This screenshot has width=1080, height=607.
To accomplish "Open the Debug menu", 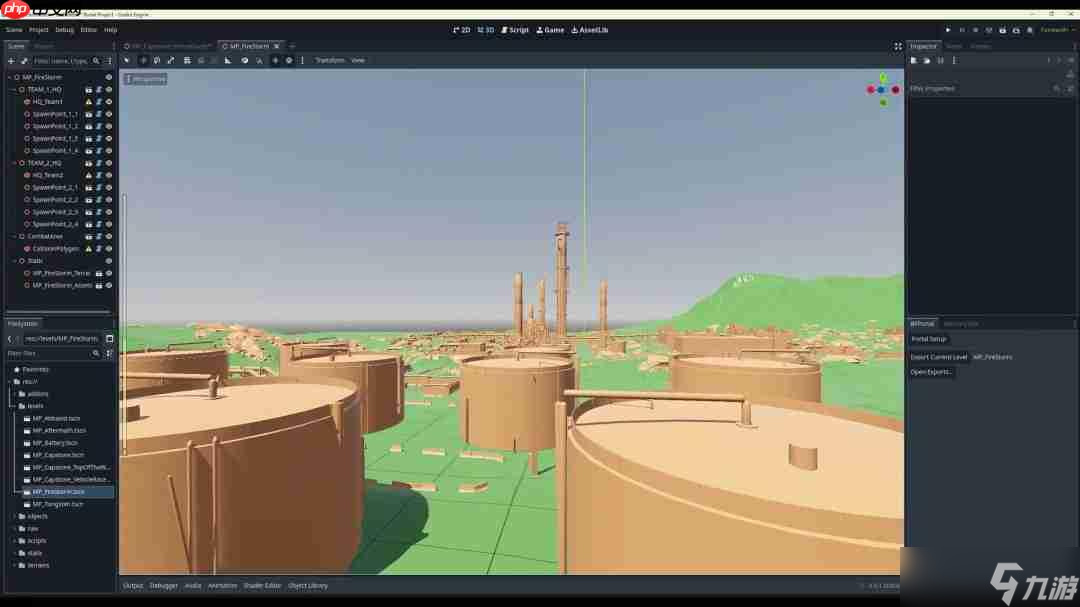I will [64, 30].
